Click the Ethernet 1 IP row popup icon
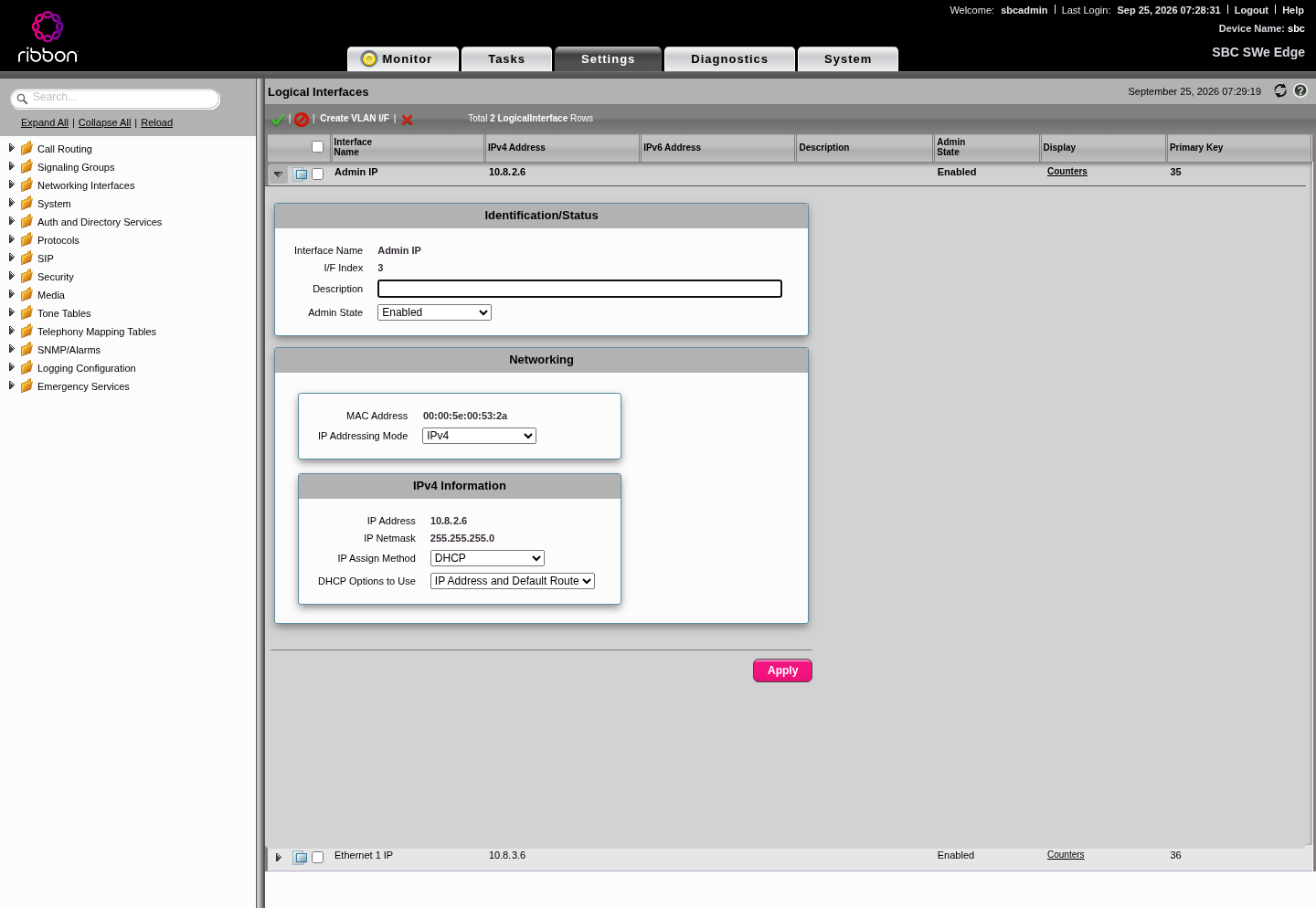 [x=300, y=857]
